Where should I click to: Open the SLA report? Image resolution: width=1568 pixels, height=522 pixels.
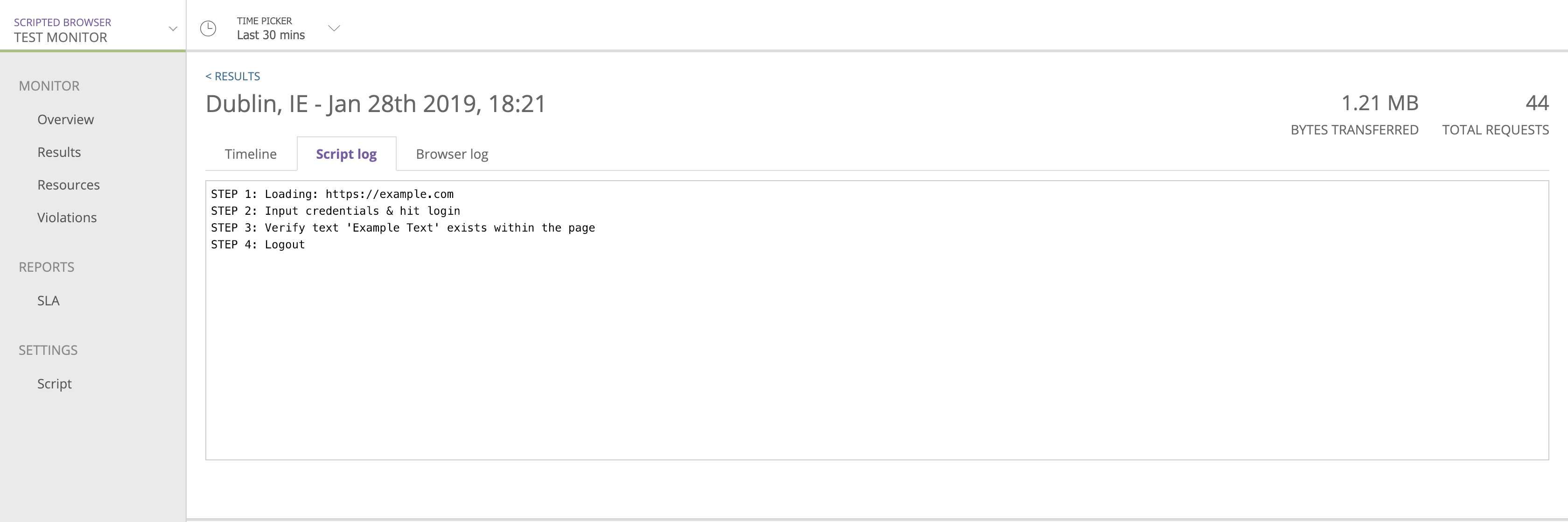tap(49, 301)
